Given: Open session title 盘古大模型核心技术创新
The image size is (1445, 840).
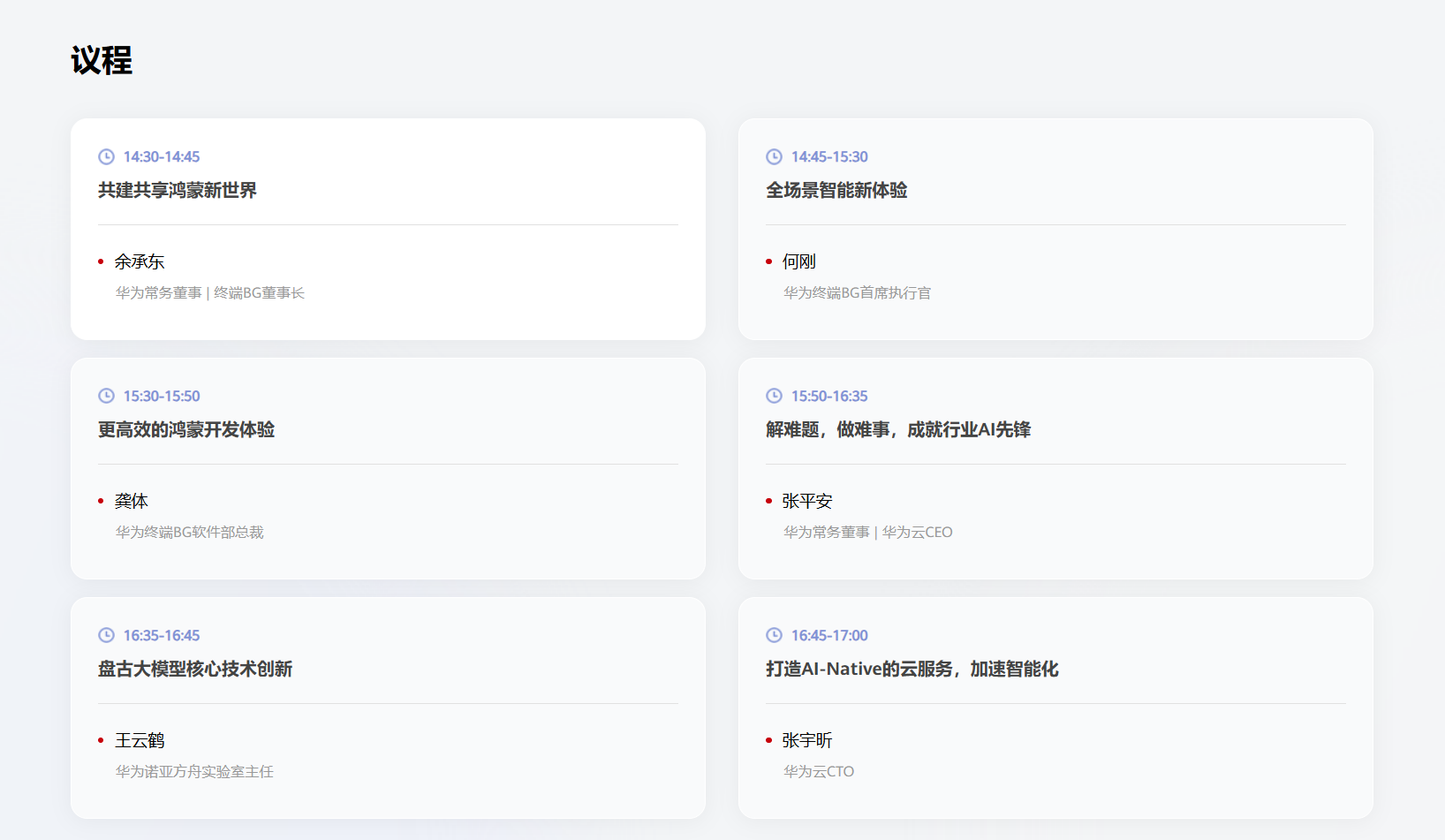Looking at the screenshot, I should [x=195, y=669].
